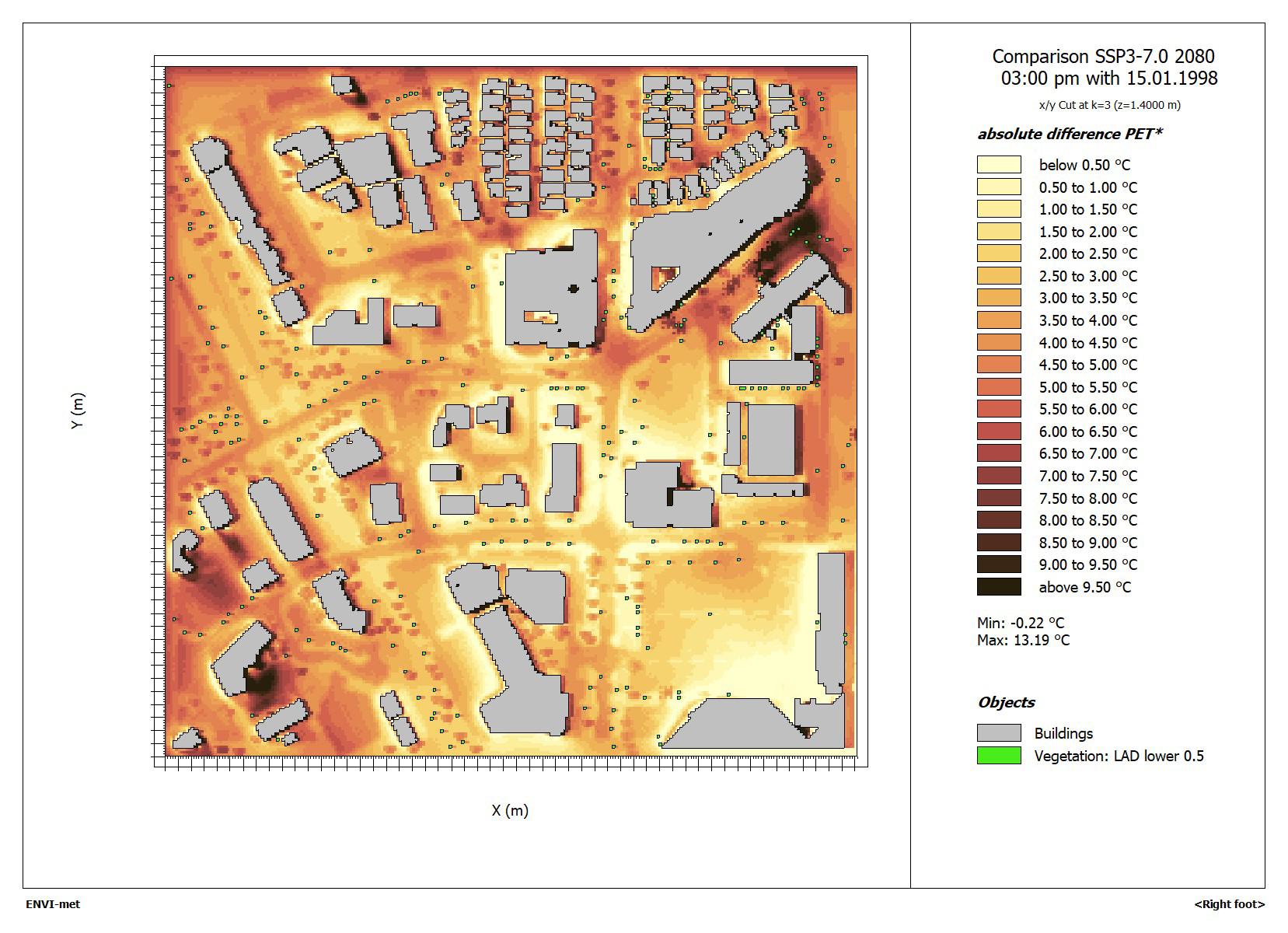Click the '<Right foot>' footer text
The image size is (1288, 933).
1230,904
